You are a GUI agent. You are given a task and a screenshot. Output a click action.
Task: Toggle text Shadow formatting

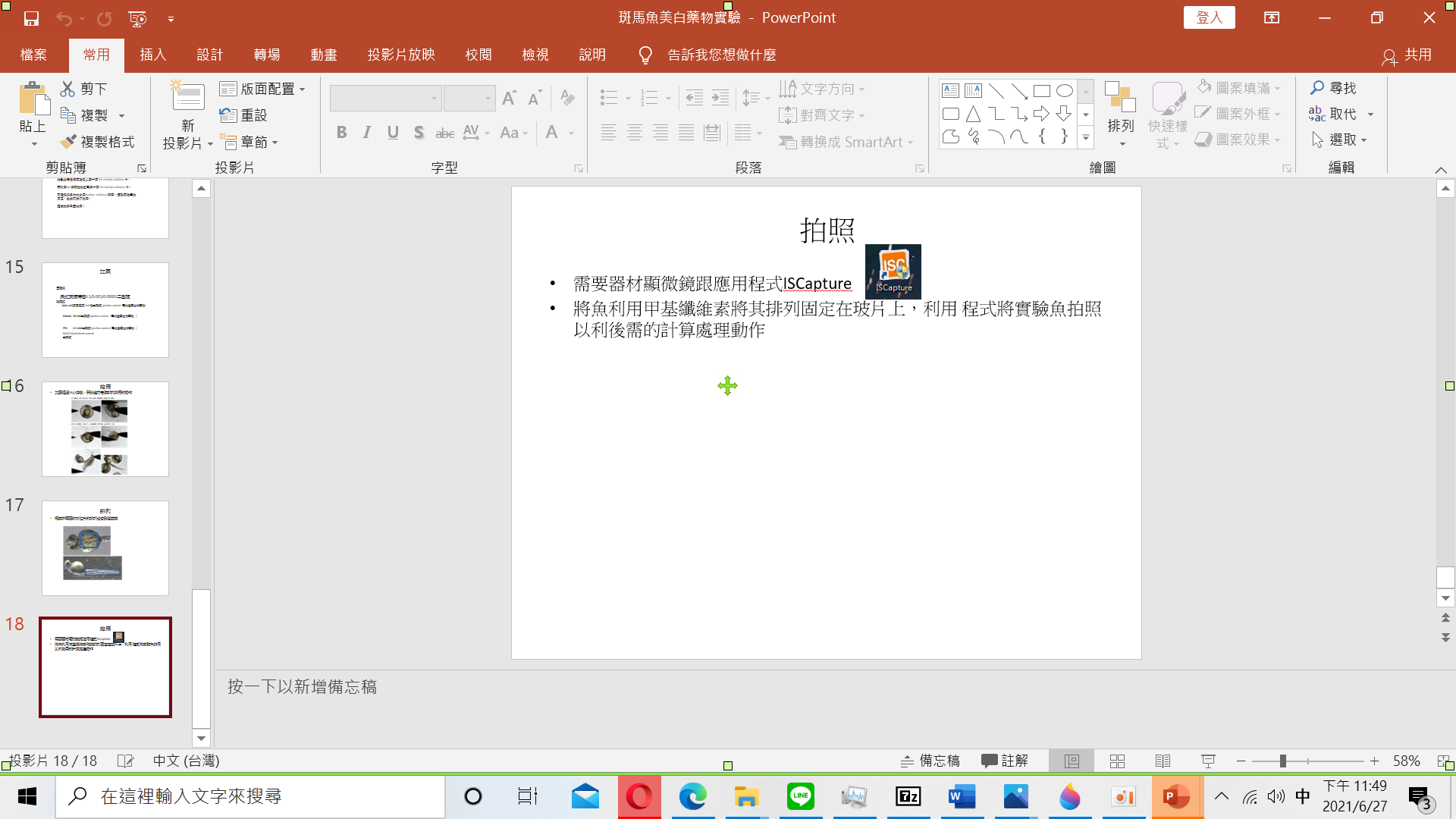(x=419, y=133)
